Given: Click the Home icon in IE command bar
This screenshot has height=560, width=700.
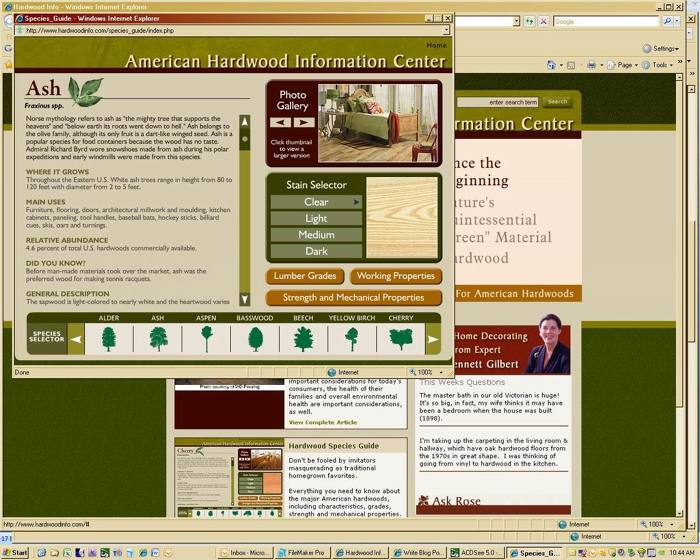Looking at the screenshot, I should click(551, 65).
